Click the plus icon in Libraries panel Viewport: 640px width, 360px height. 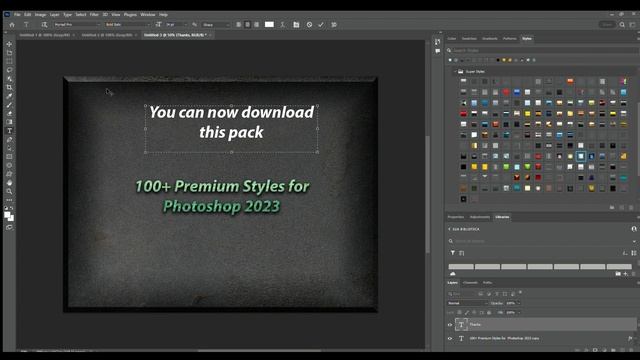[625, 273]
